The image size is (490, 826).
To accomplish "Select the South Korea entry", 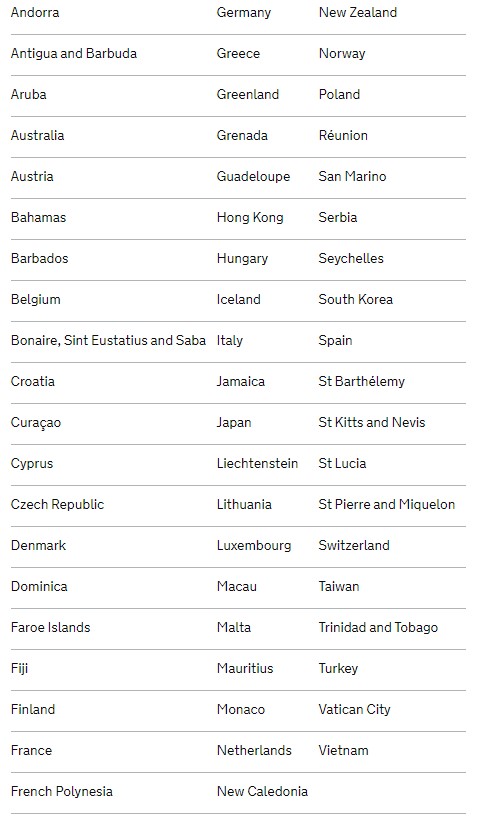I will pyautogui.click(x=356, y=299).
